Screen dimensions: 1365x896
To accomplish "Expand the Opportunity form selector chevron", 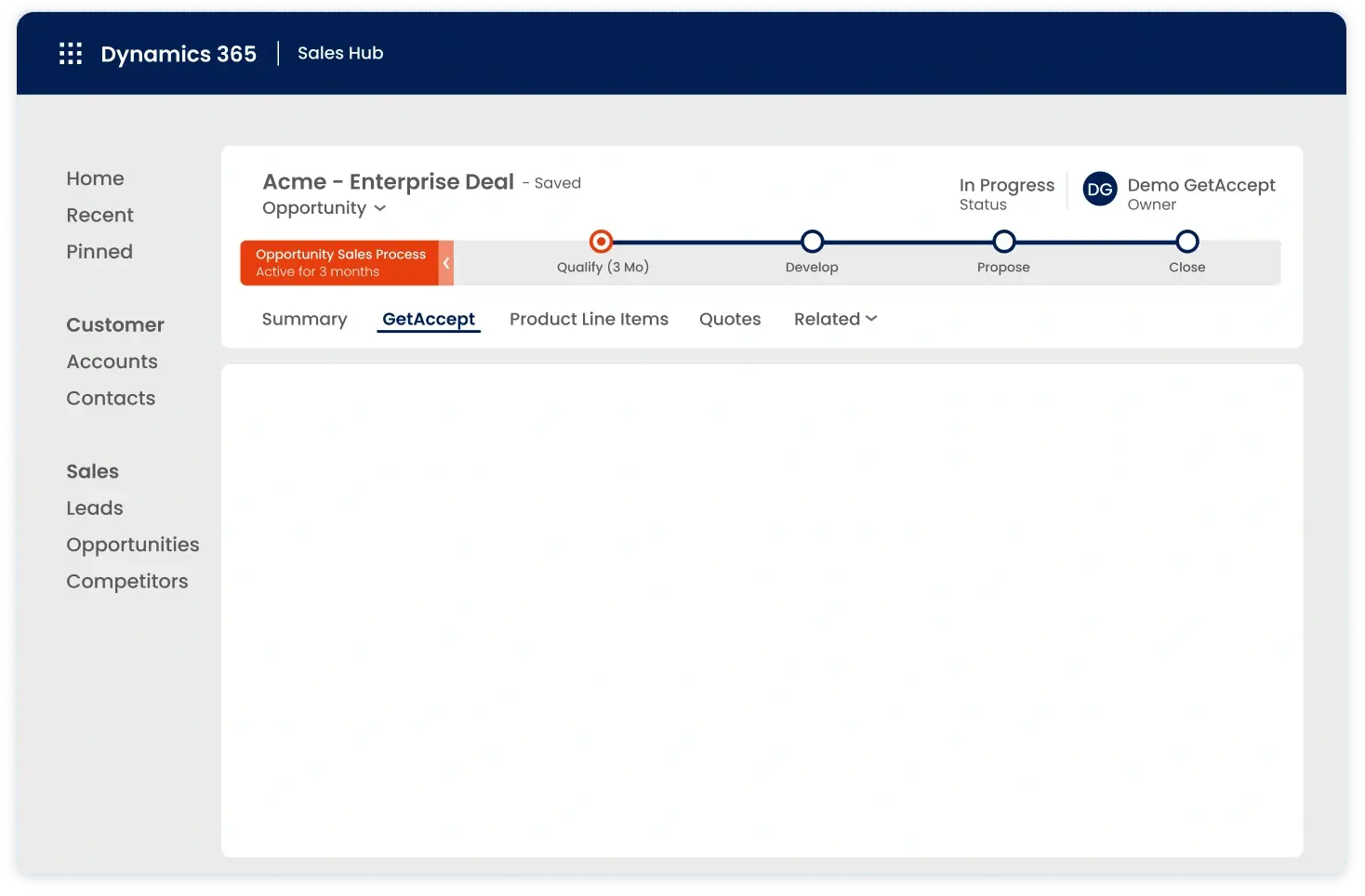I will pyautogui.click(x=379, y=209).
